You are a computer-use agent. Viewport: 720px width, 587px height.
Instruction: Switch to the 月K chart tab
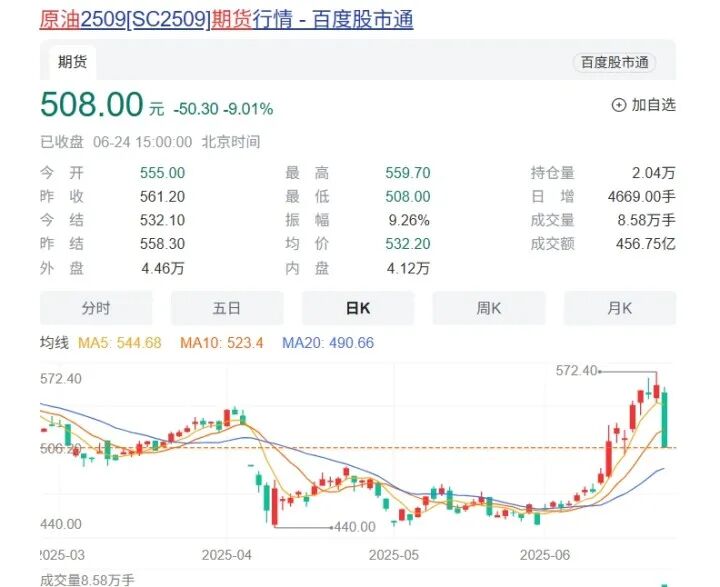click(620, 308)
